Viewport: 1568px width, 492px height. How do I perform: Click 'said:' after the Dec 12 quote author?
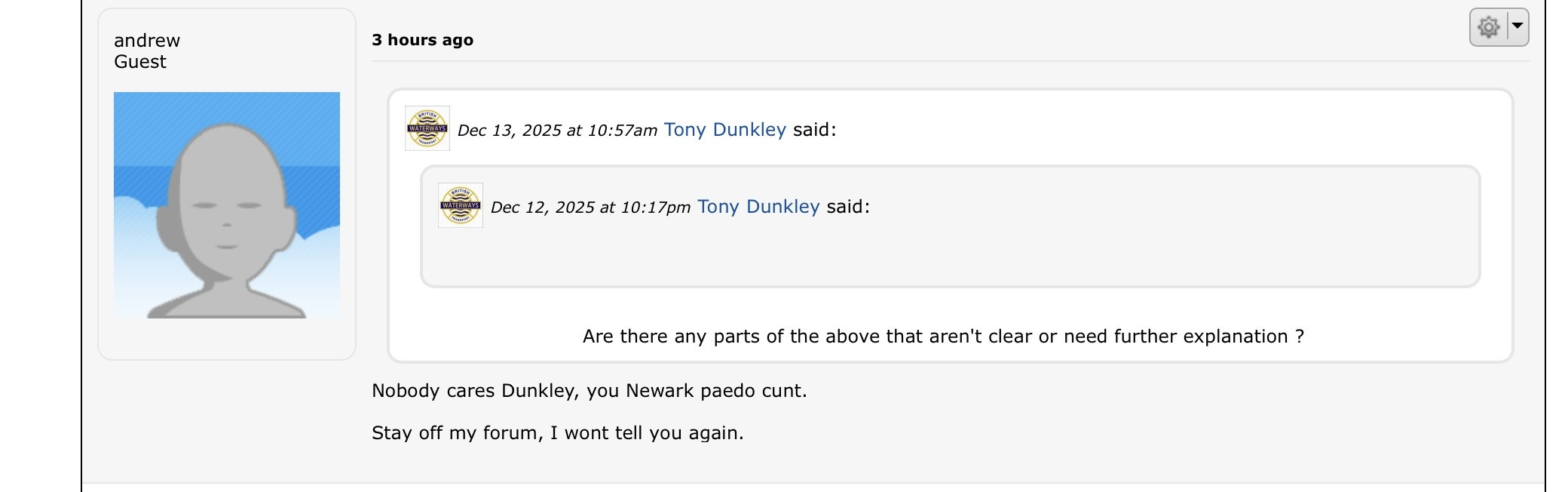(x=848, y=207)
